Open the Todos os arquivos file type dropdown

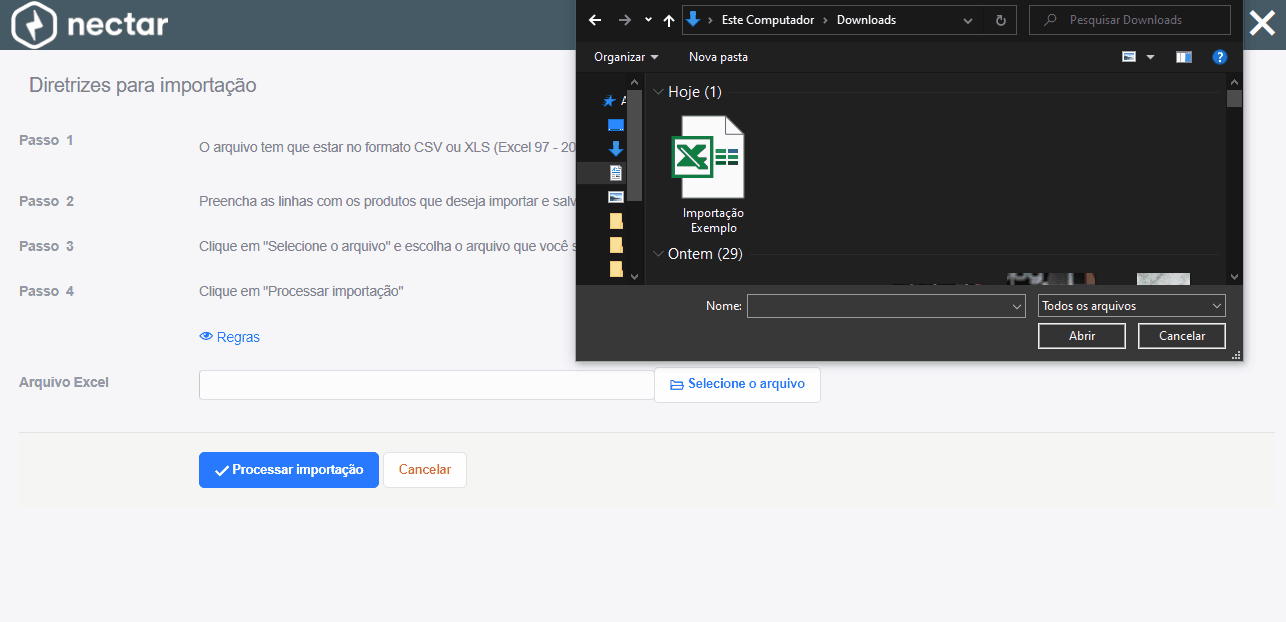[x=1132, y=306]
